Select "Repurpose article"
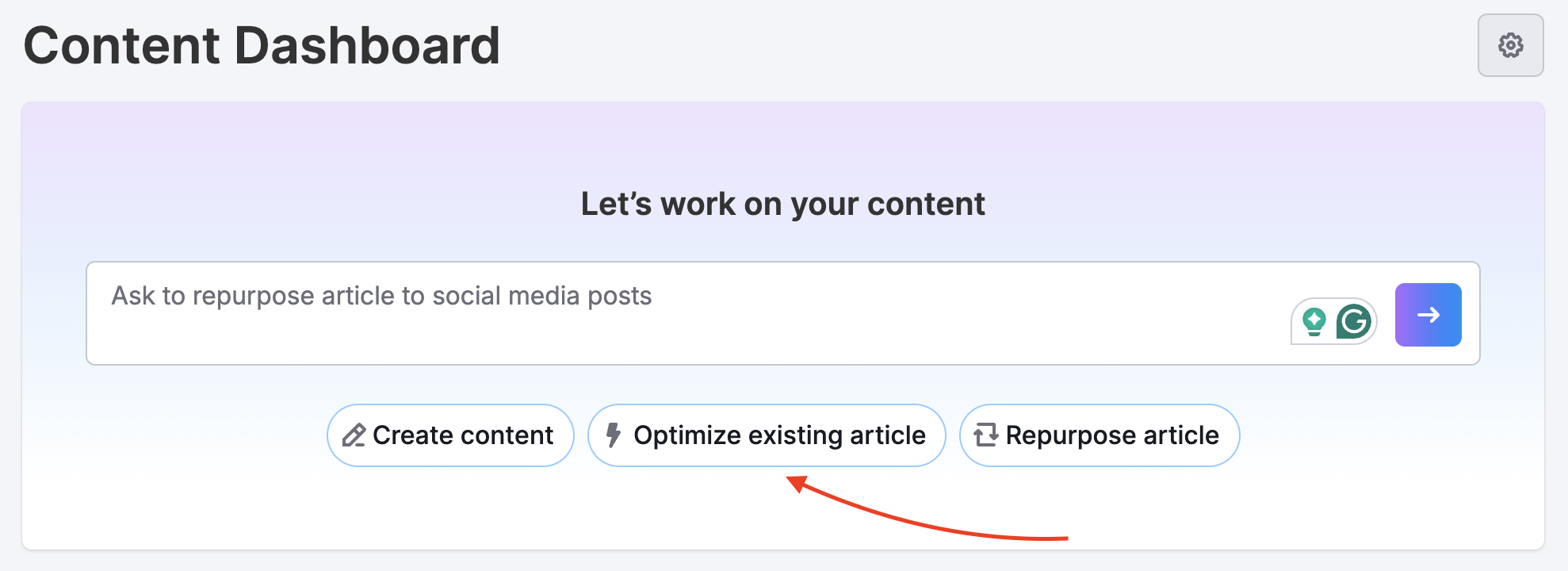 1098,435
